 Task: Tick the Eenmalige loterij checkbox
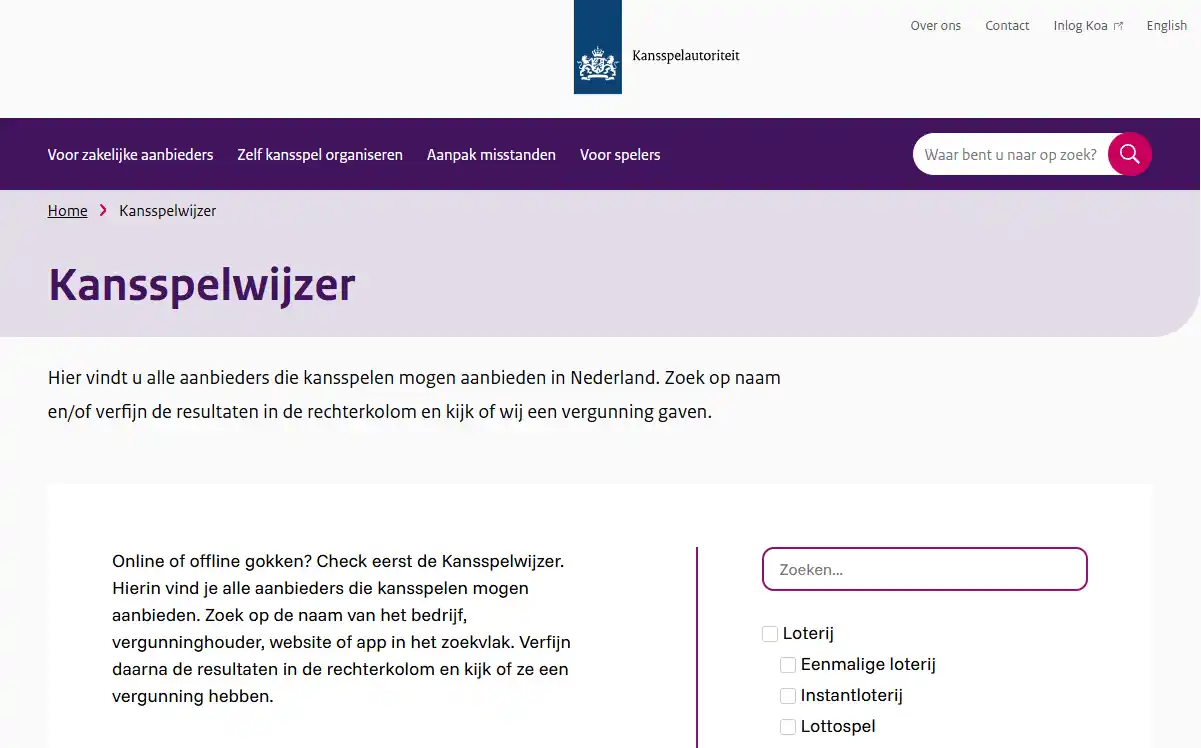pyautogui.click(x=788, y=665)
